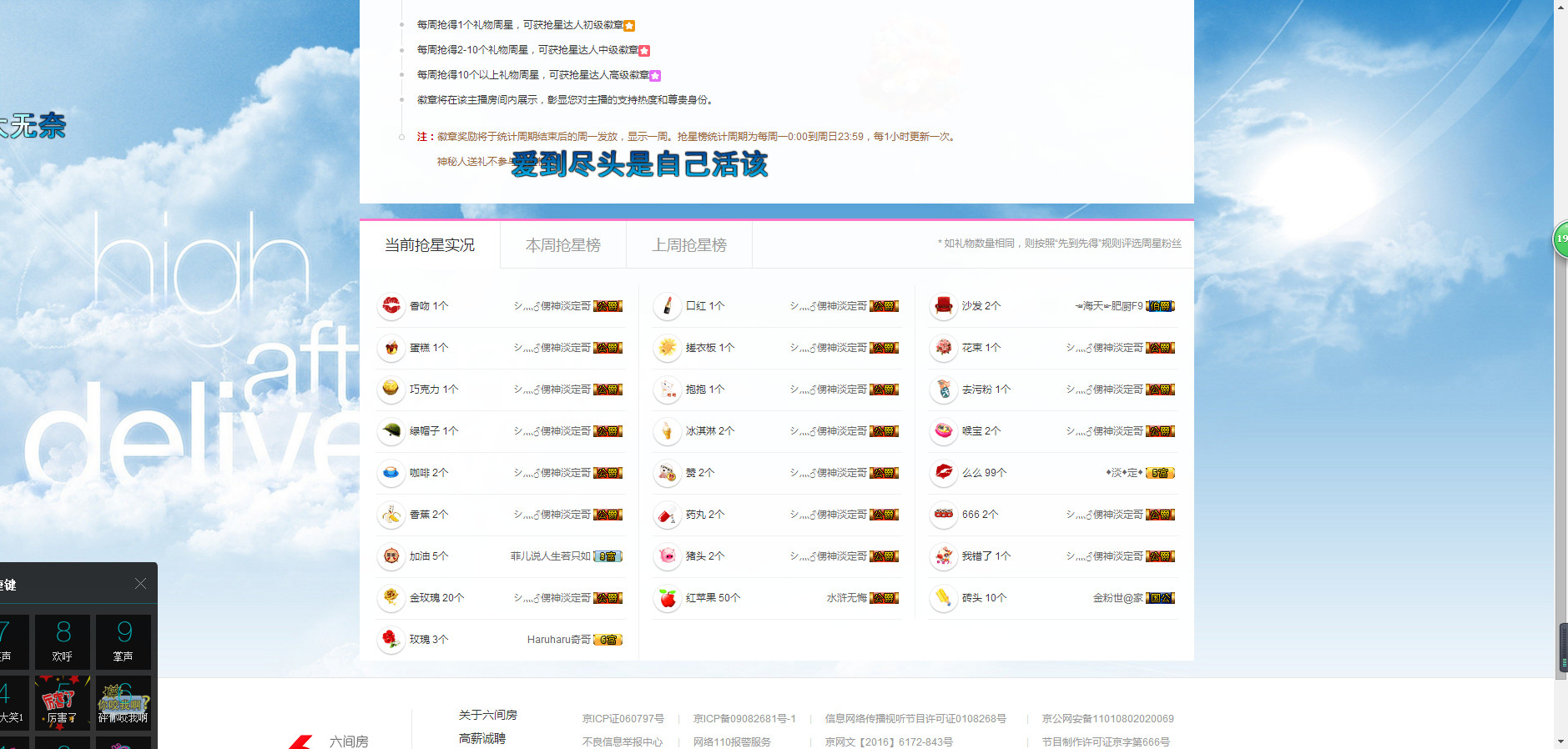This screenshot has width=1568, height=749.
Task: Click the 我错了 gift icon
Action: tap(943, 556)
